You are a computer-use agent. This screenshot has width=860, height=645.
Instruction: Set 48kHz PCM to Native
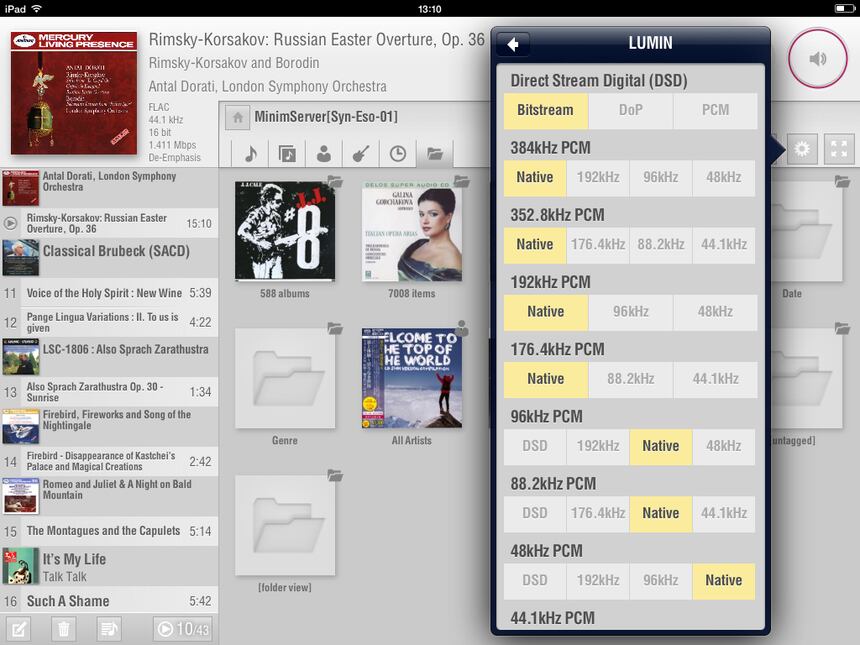point(724,581)
